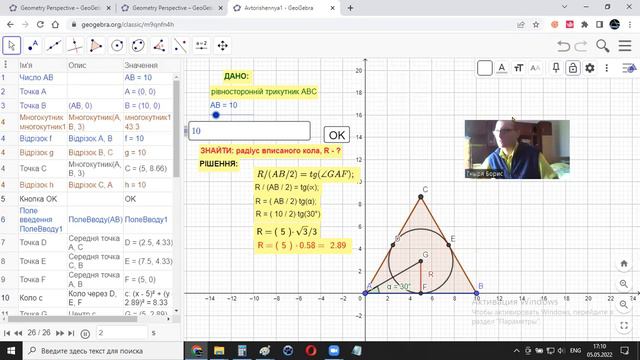
Task: Click the browser address bar URL
Action: [127, 24]
